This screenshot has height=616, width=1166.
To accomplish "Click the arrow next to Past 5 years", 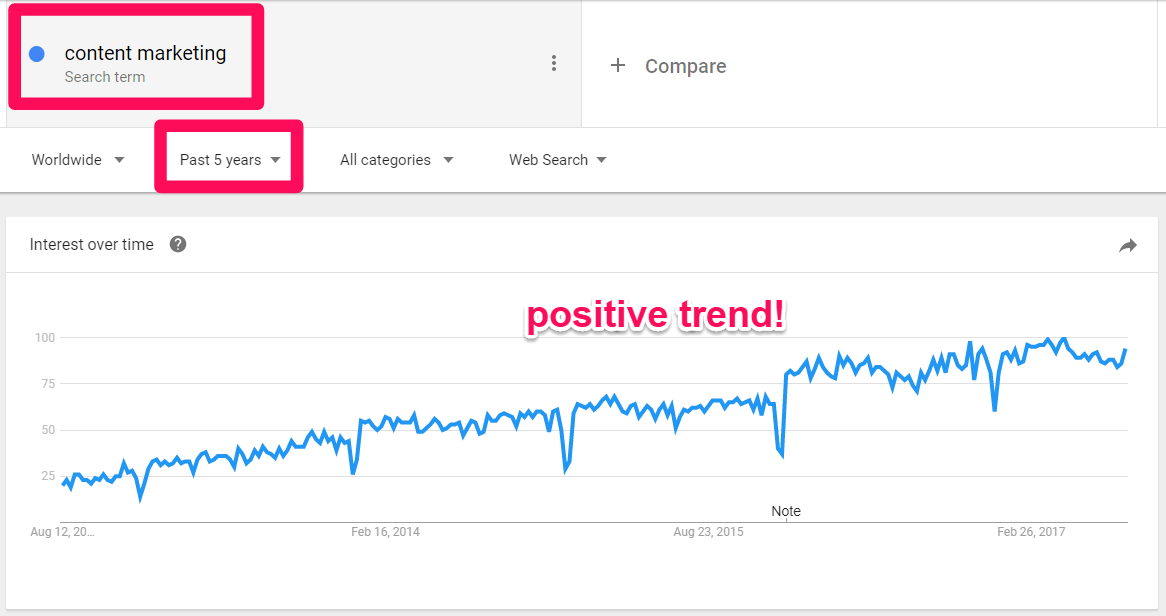I will click(275, 160).
